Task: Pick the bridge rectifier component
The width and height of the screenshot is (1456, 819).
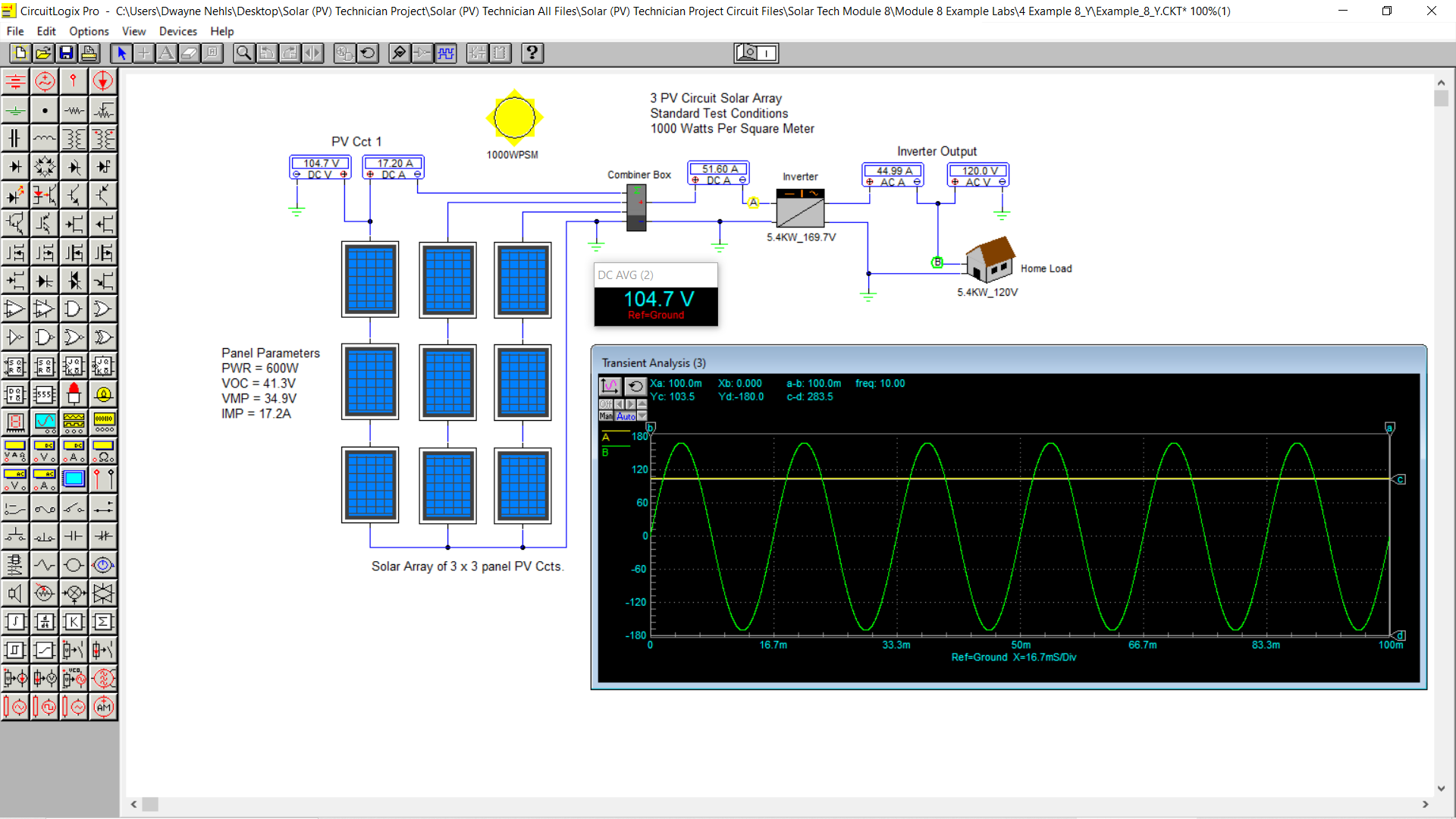Action: pos(45,166)
